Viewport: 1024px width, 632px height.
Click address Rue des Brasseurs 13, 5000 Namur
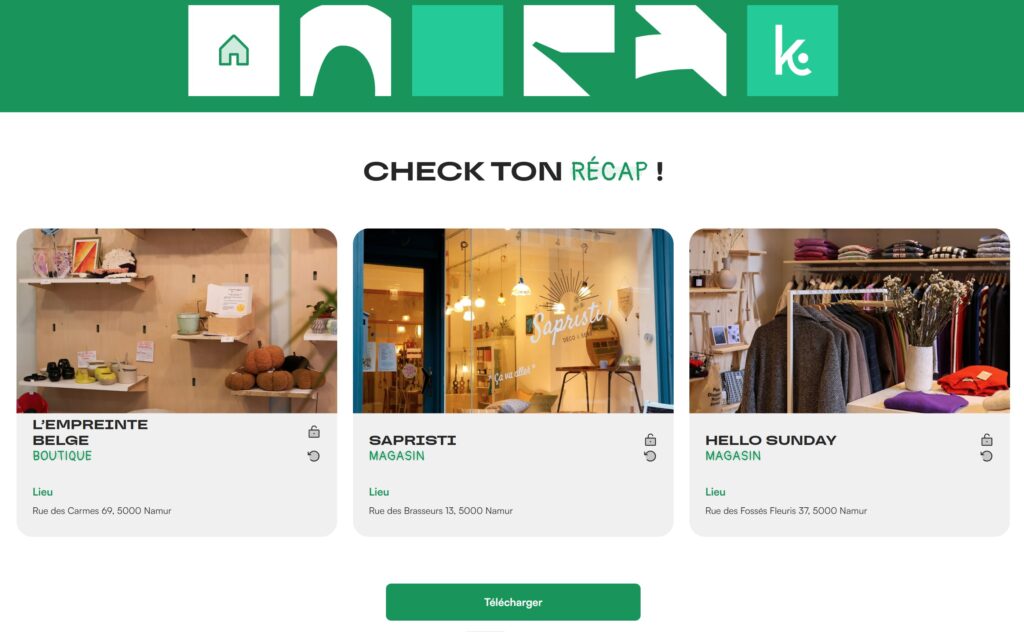pos(441,511)
